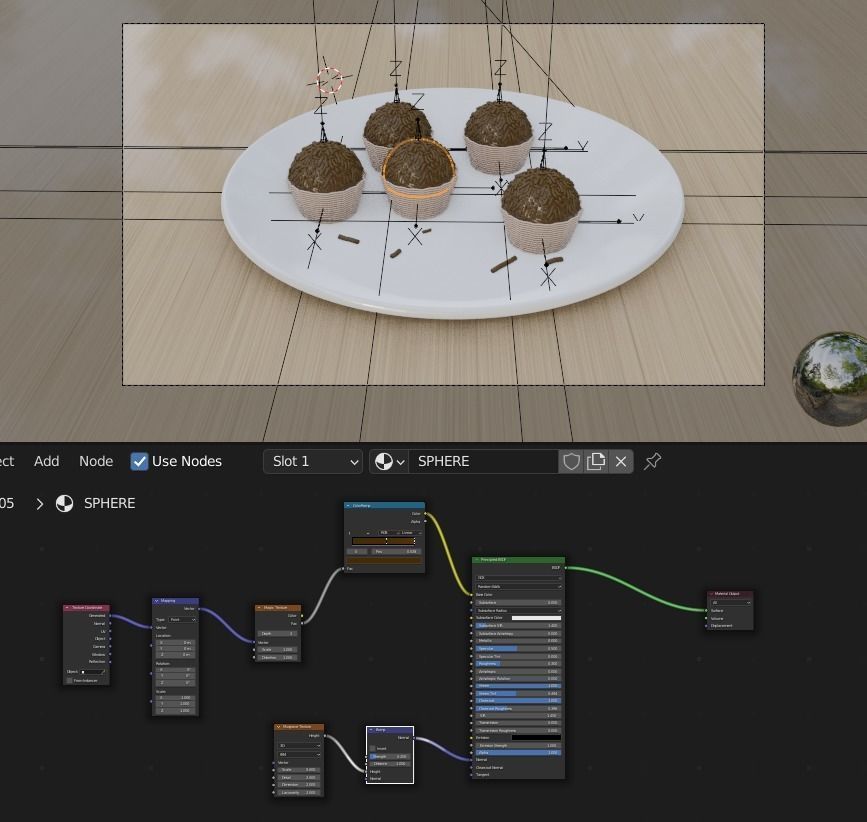Toggle fake user shield for SPHERE material
Image resolution: width=867 pixels, height=822 pixels.
point(571,461)
